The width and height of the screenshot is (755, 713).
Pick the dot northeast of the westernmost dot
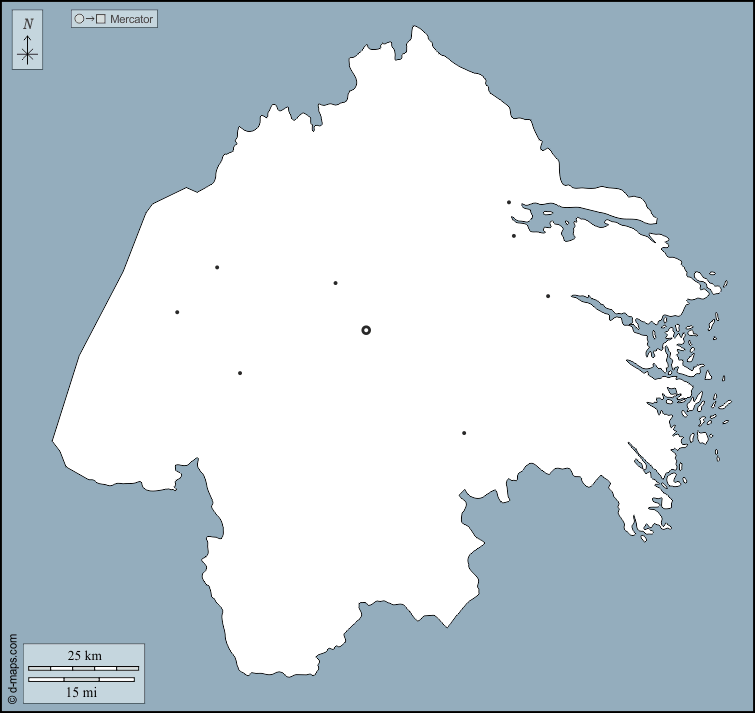coord(217,267)
